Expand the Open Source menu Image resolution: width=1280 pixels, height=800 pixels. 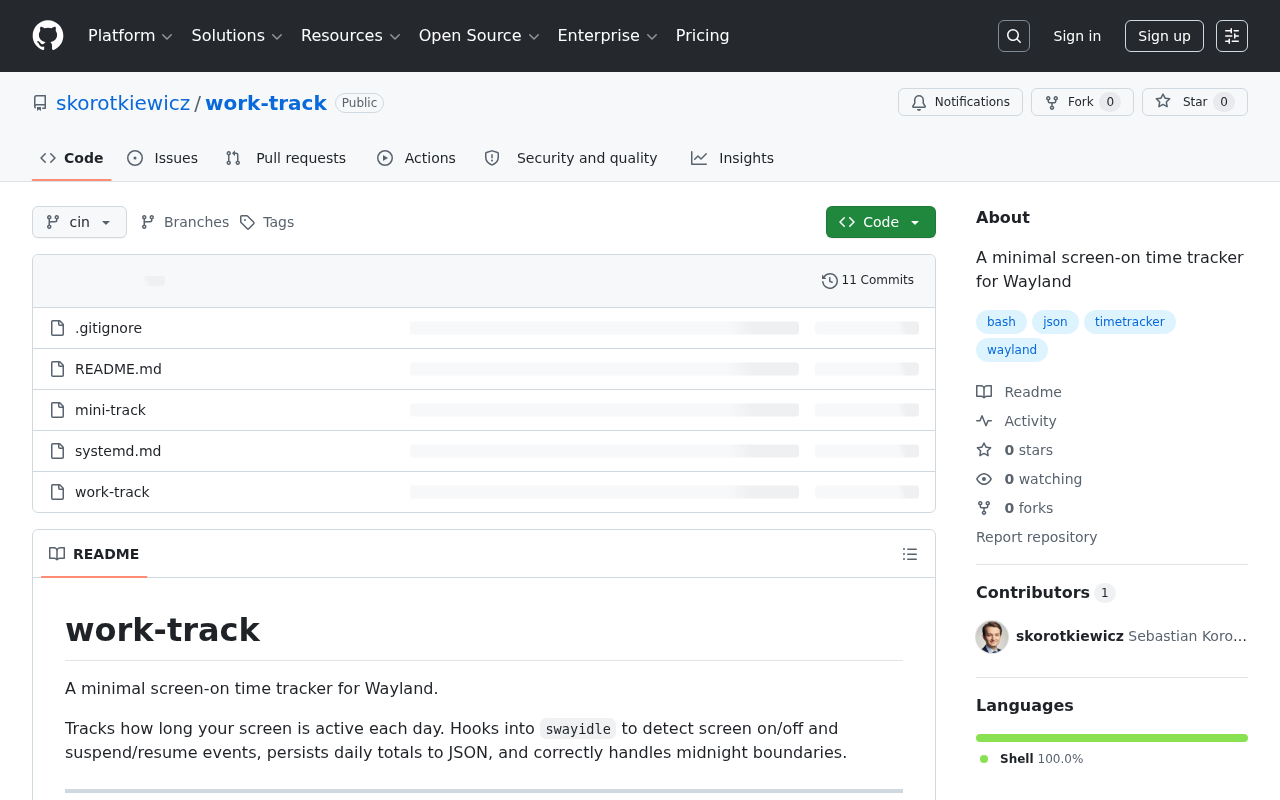479,36
